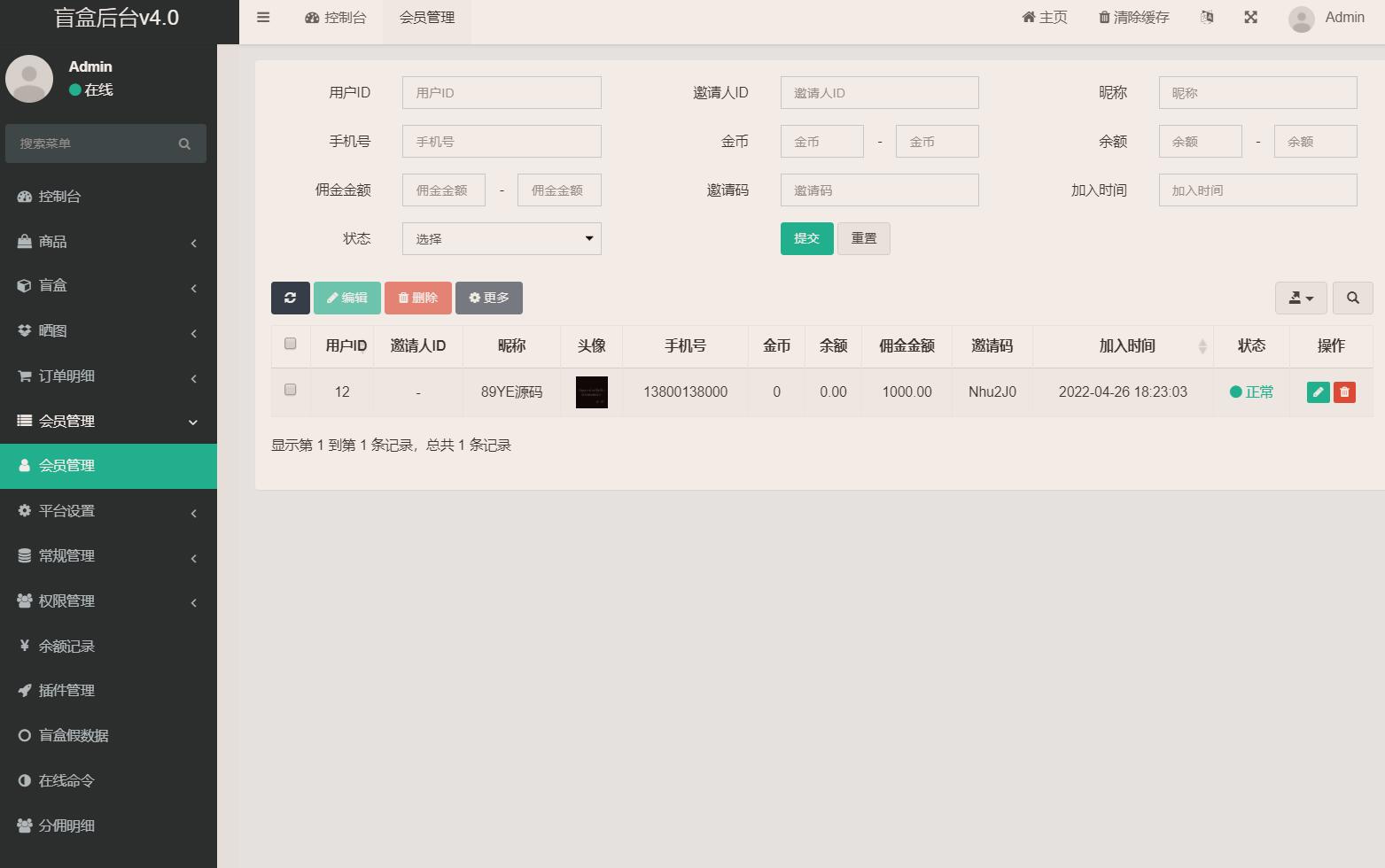Click the table search magnifier button
This screenshot has height=868, width=1385.
click(x=1352, y=298)
